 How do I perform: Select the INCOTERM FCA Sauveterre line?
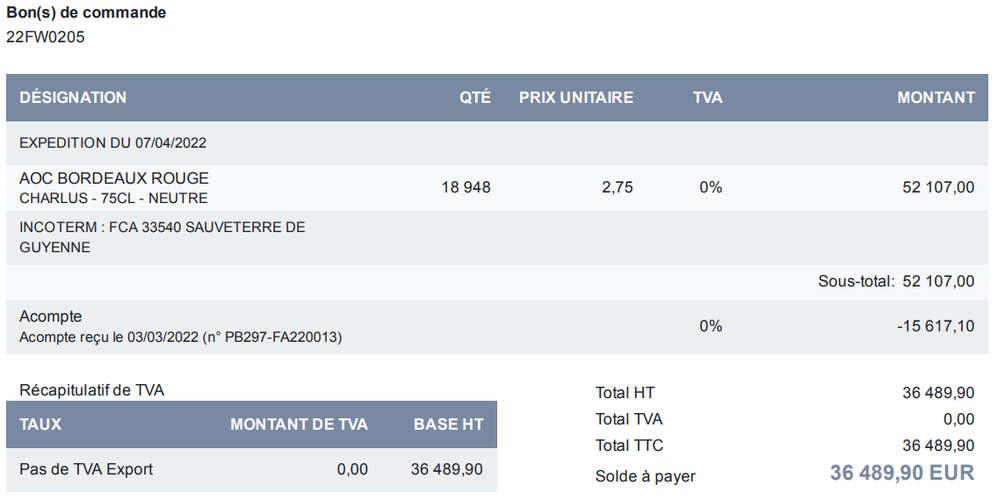click(x=162, y=237)
